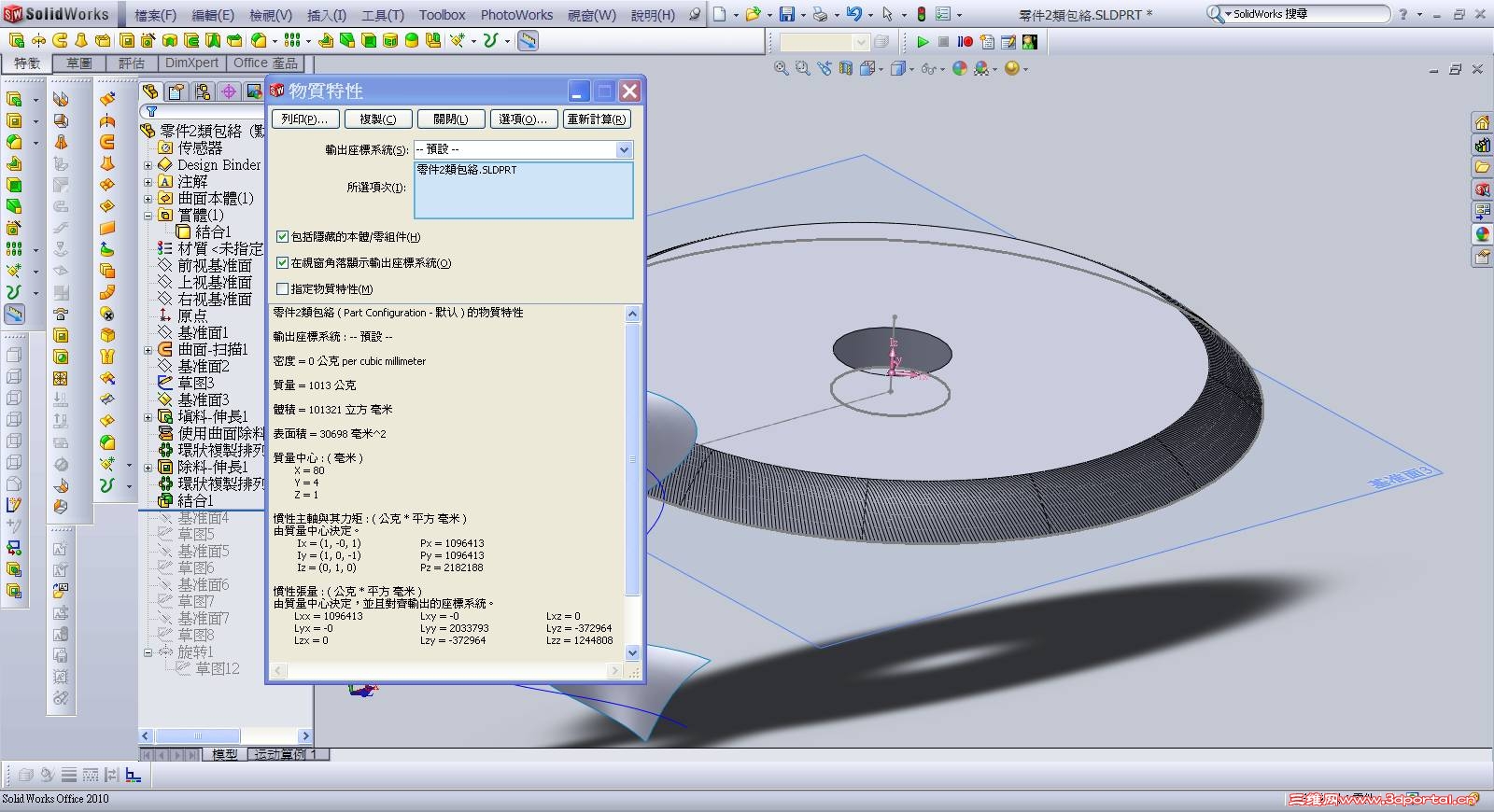
Task: Open the linear pattern dropdown arrow in toolbar
Action: click(308, 41)
